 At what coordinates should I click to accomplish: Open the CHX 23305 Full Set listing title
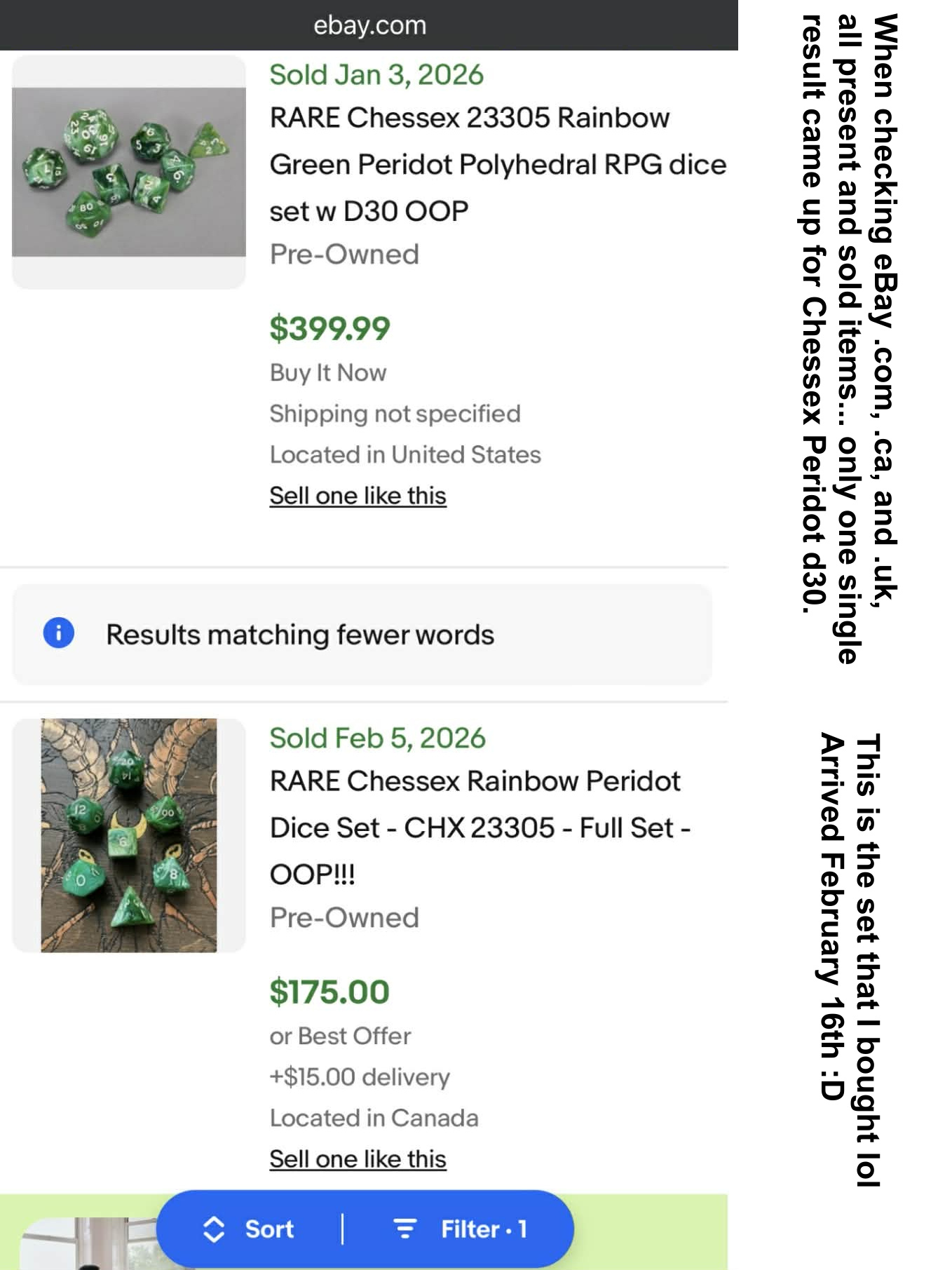[480, 827]
